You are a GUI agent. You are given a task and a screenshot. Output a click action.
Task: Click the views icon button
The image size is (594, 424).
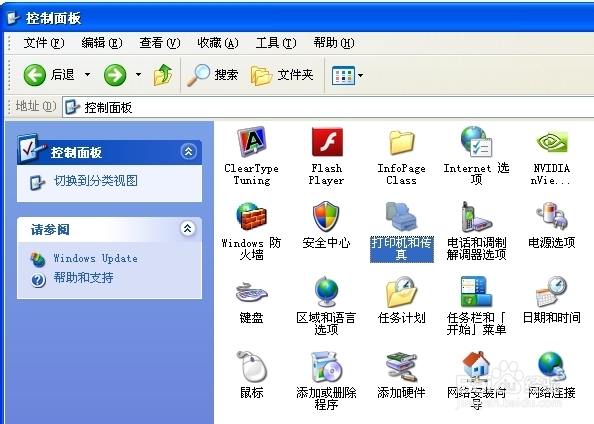click(343, 75)
